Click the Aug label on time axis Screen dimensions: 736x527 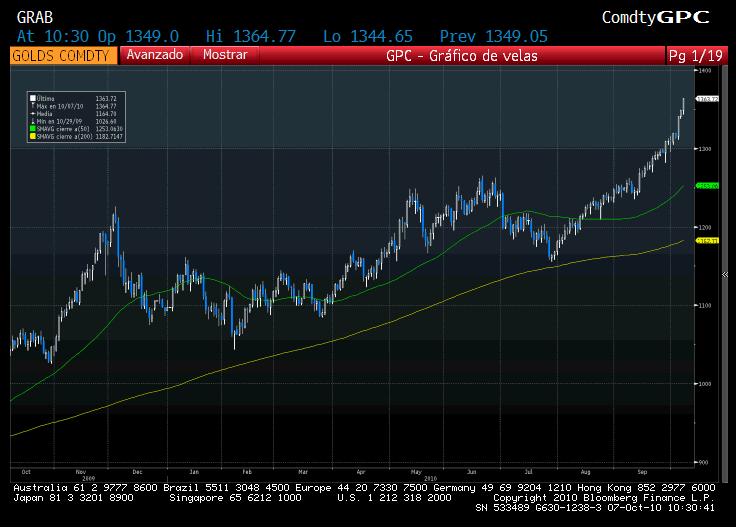(x=585, y=472)
